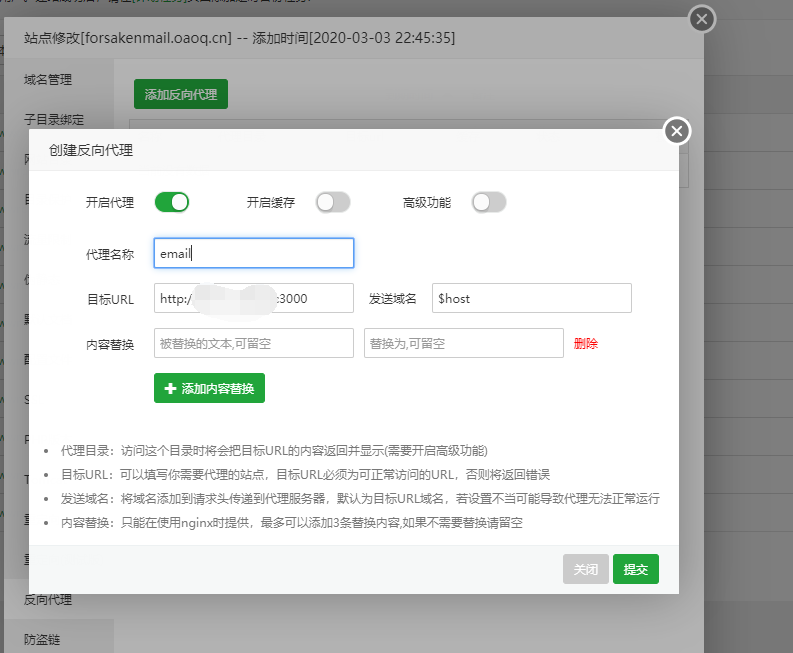793x653 pixels.
Task: Click the plus icon on 添加内容替换
Action: click(170, 388)
